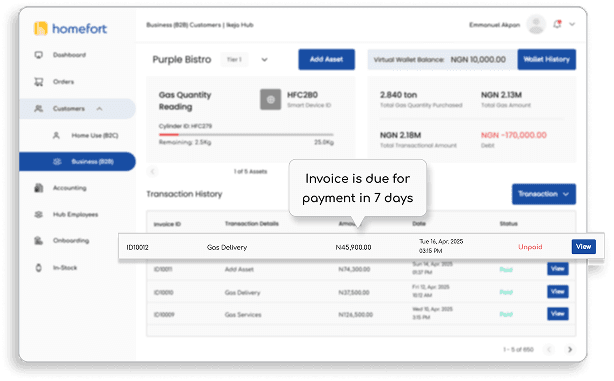Click the amount N45,900.00

353,247
